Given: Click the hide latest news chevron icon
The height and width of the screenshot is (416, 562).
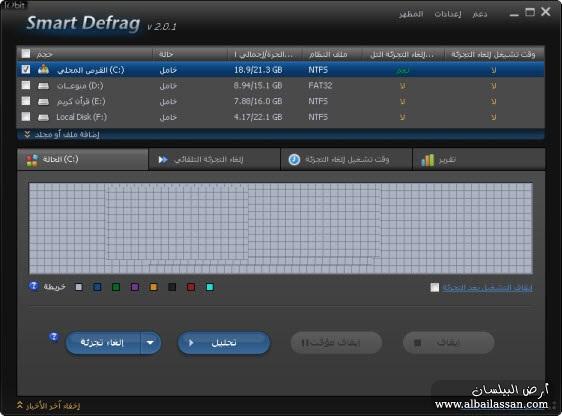Looking at the screenshot, I should point(20,405).
